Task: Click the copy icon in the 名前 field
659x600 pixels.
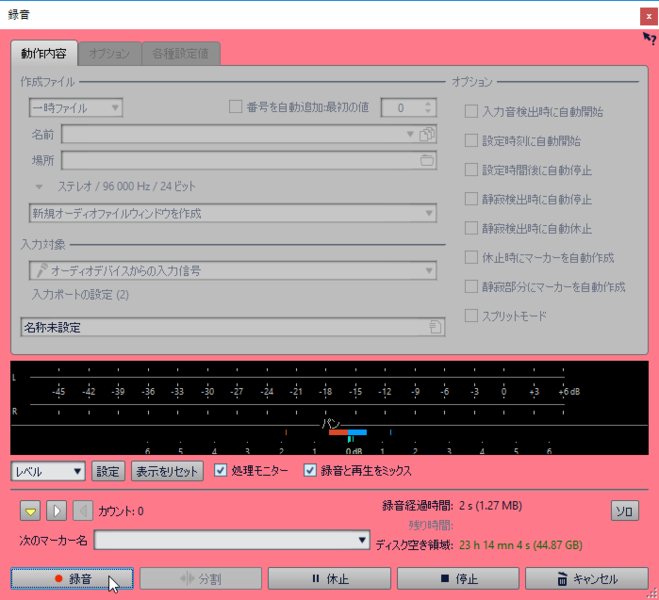Action: [427, 134]
